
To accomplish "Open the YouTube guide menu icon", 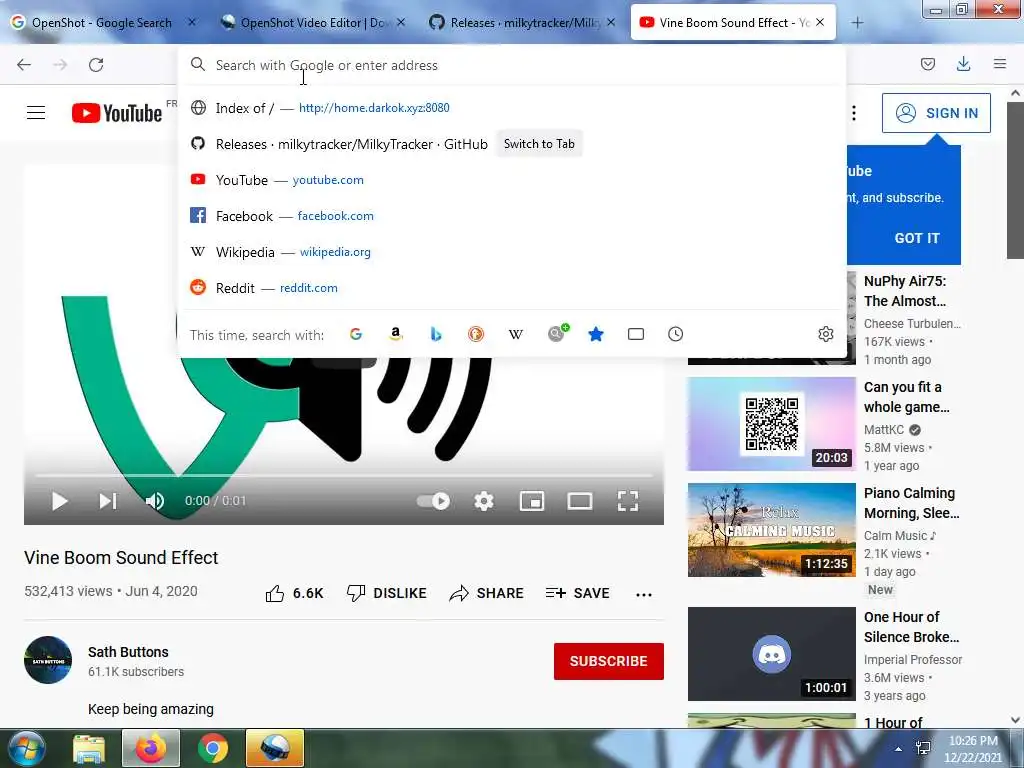I will [36, 113].
